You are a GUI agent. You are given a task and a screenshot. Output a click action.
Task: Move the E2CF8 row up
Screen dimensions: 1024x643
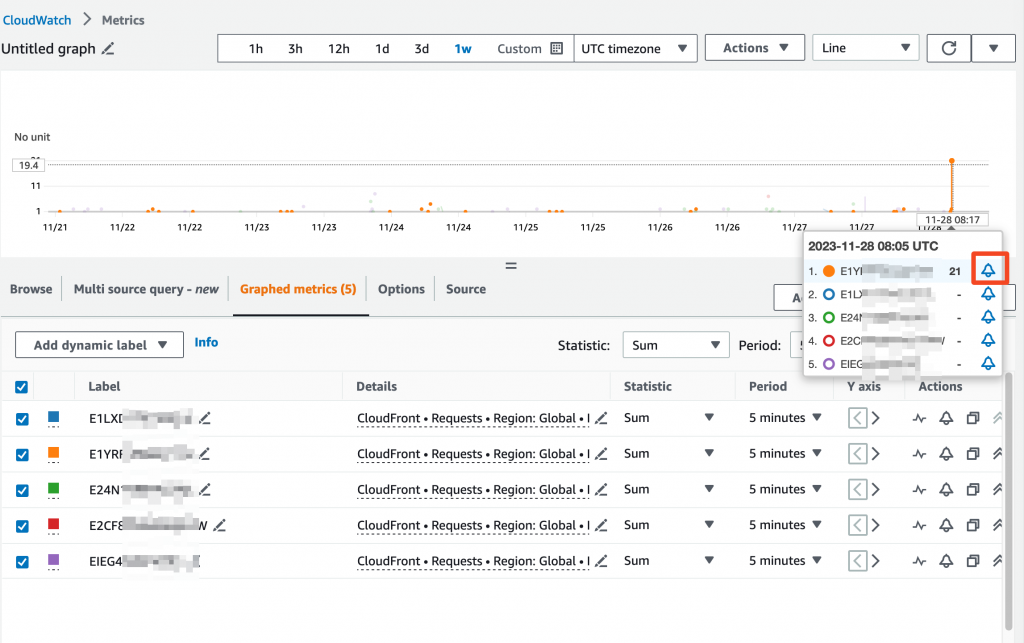(x=997, y=525)
